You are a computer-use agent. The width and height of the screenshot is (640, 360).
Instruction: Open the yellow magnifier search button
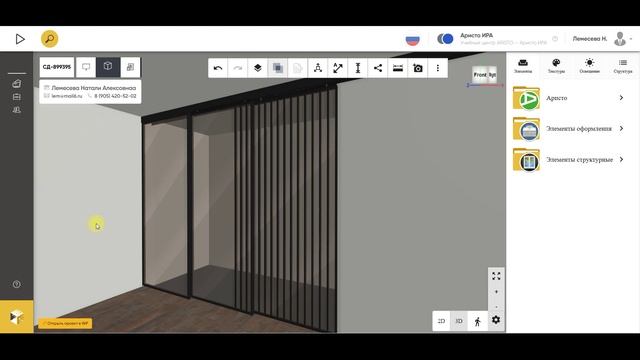49,39
